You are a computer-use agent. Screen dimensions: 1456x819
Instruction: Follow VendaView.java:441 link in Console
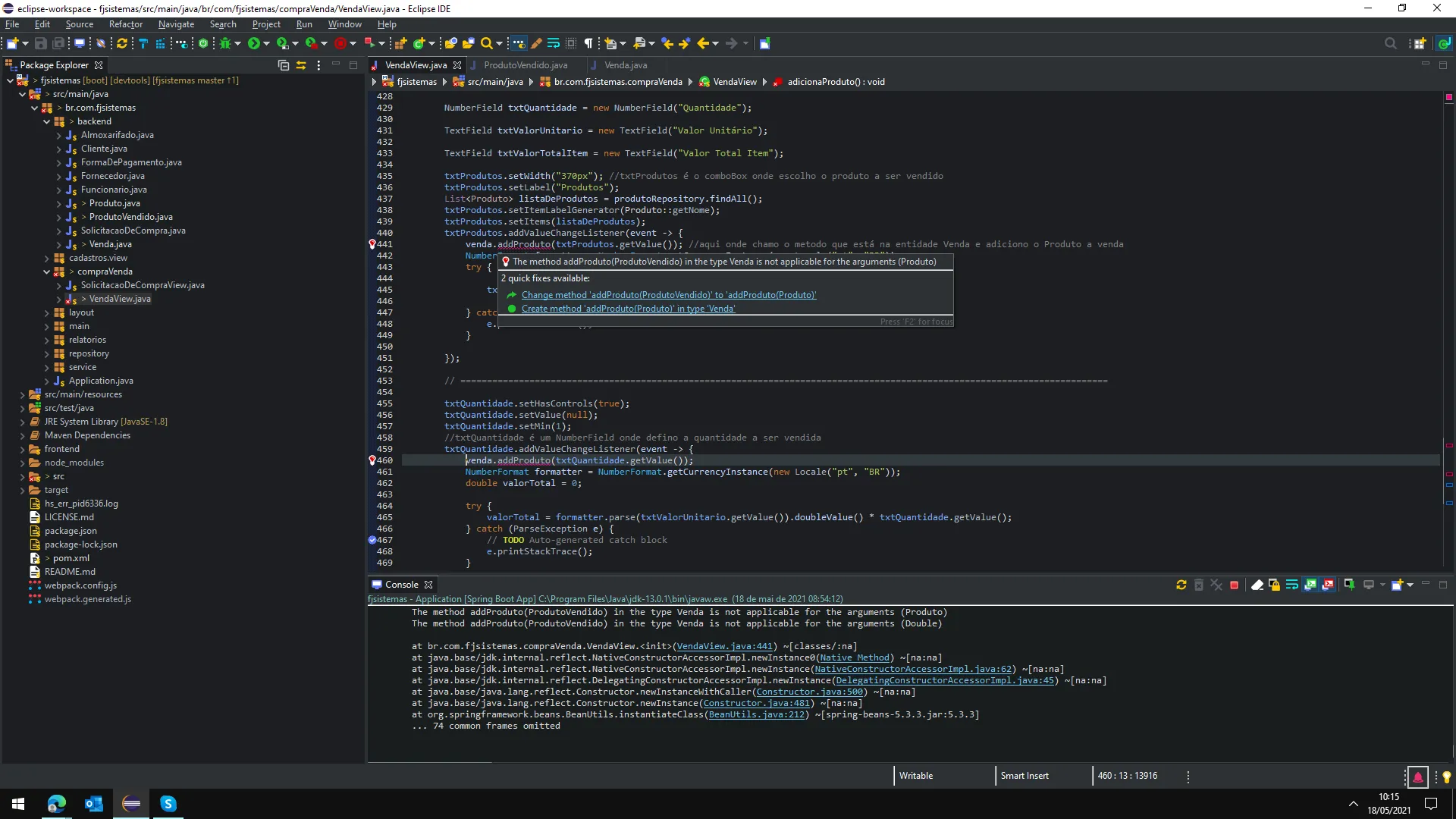[724, 647]
